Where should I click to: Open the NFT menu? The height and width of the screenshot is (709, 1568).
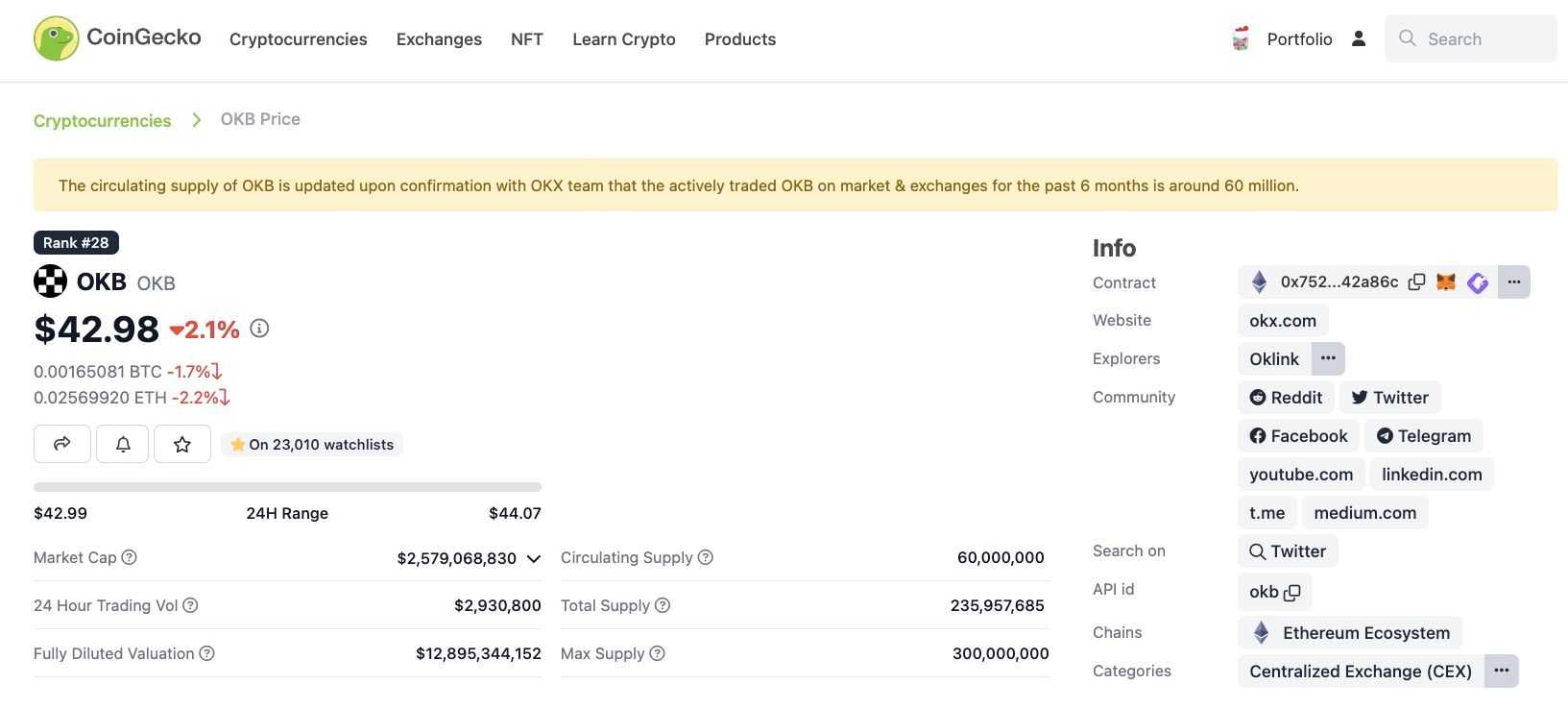point(527,39)
